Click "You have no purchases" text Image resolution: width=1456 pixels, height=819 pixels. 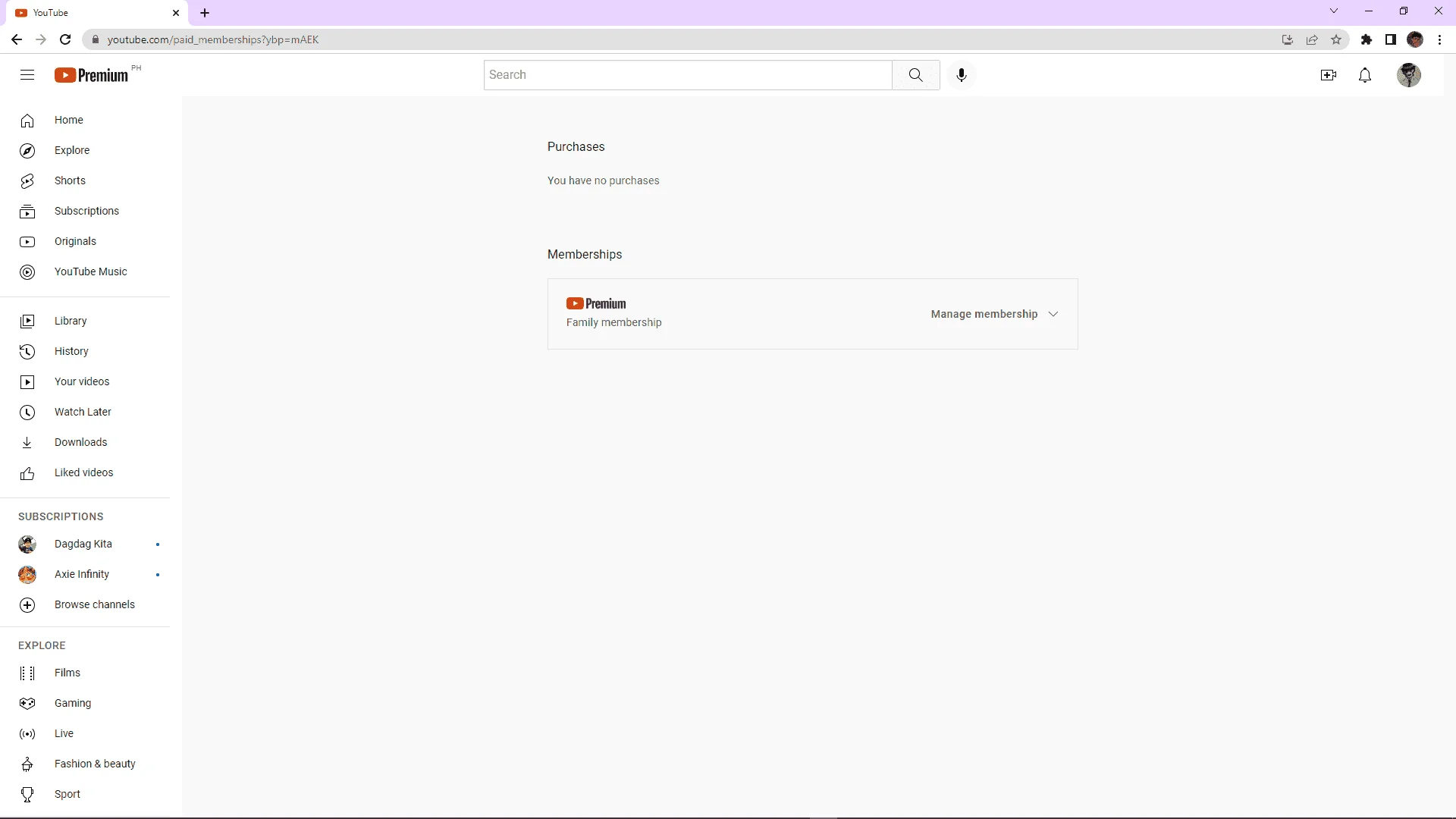604,180
